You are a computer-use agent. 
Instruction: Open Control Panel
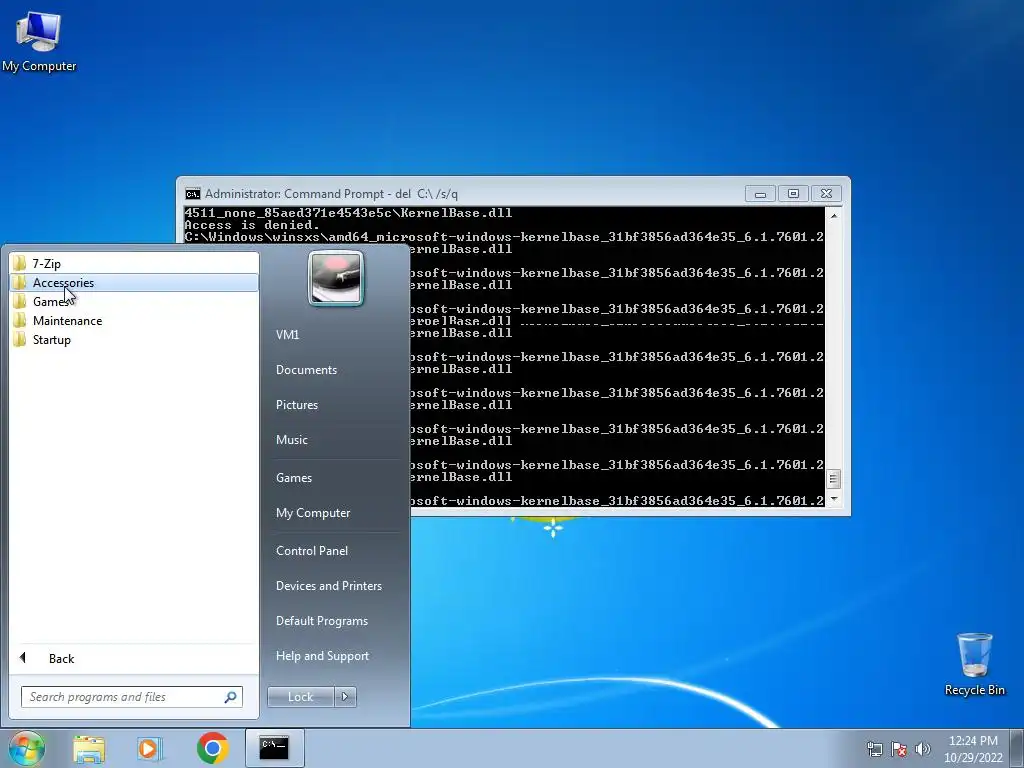click(x=312, y=551)
